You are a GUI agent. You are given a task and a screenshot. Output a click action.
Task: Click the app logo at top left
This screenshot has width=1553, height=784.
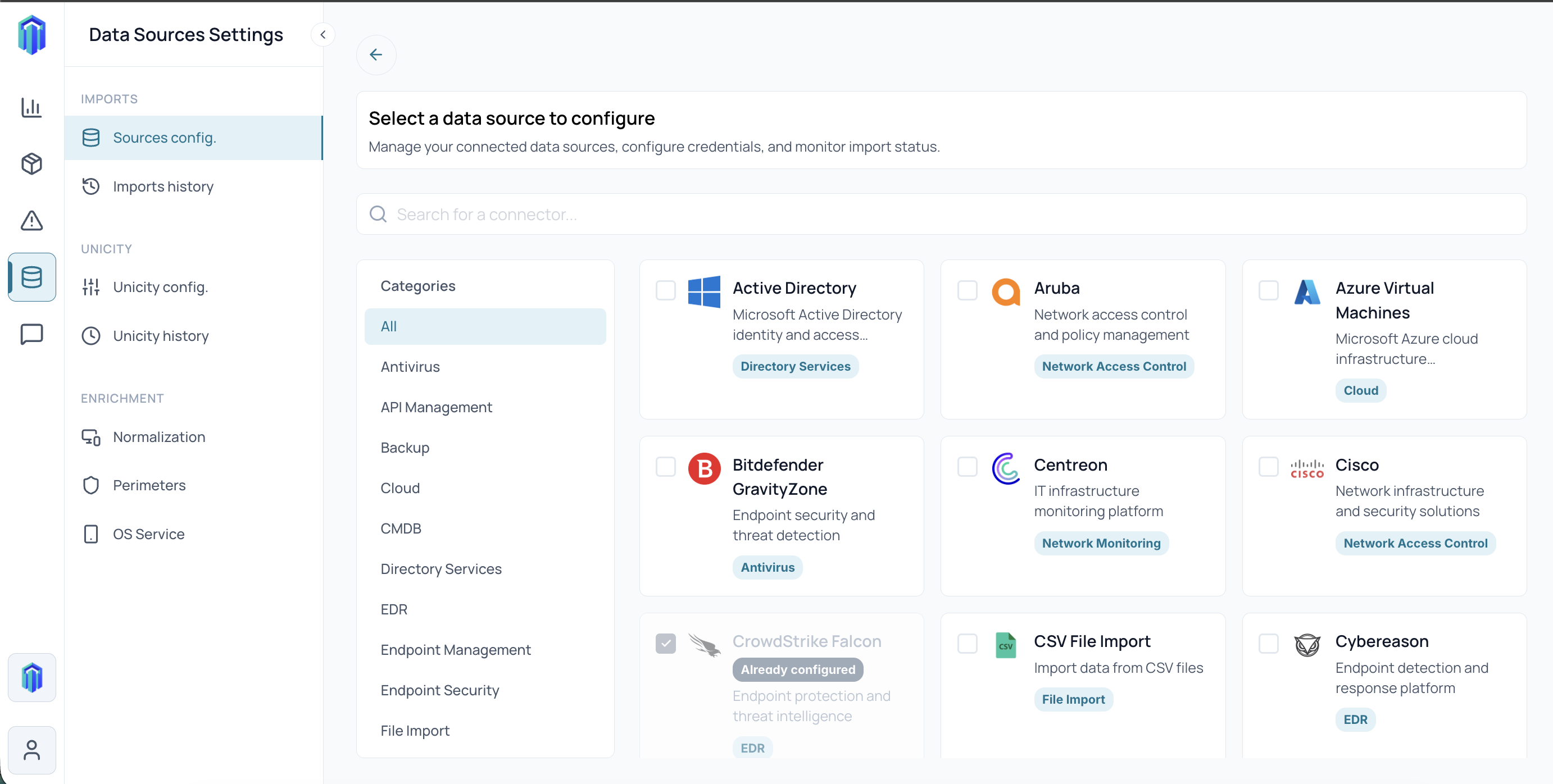[x=31, y=35]
